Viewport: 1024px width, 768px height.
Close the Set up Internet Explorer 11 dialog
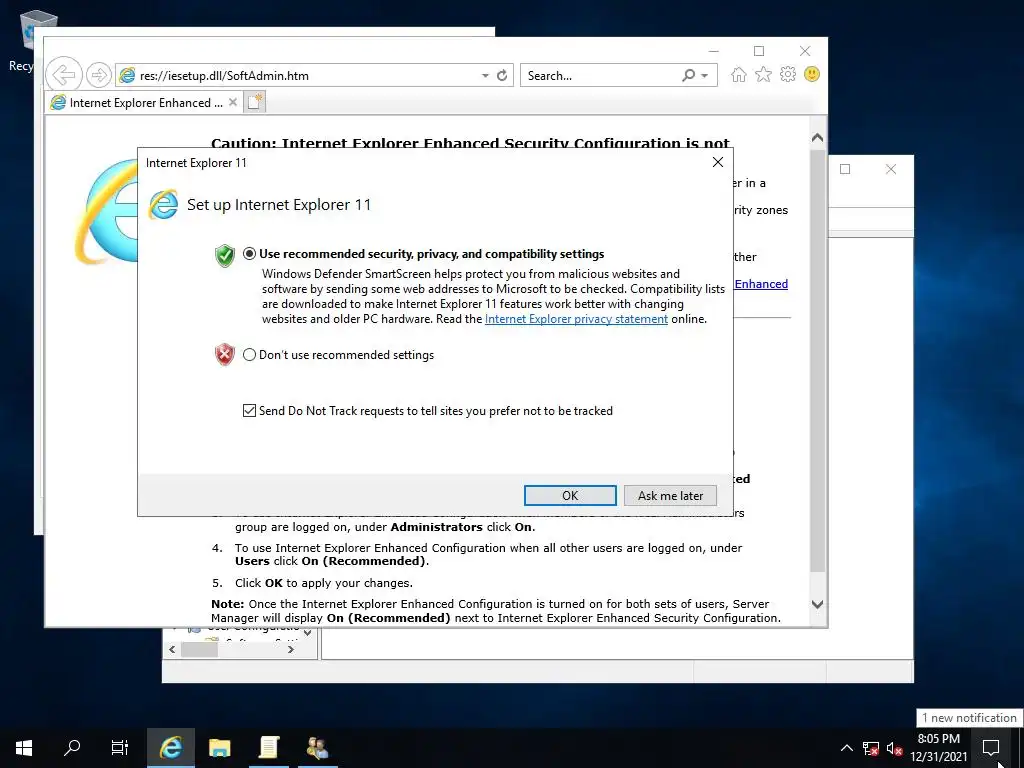[718, 162]
